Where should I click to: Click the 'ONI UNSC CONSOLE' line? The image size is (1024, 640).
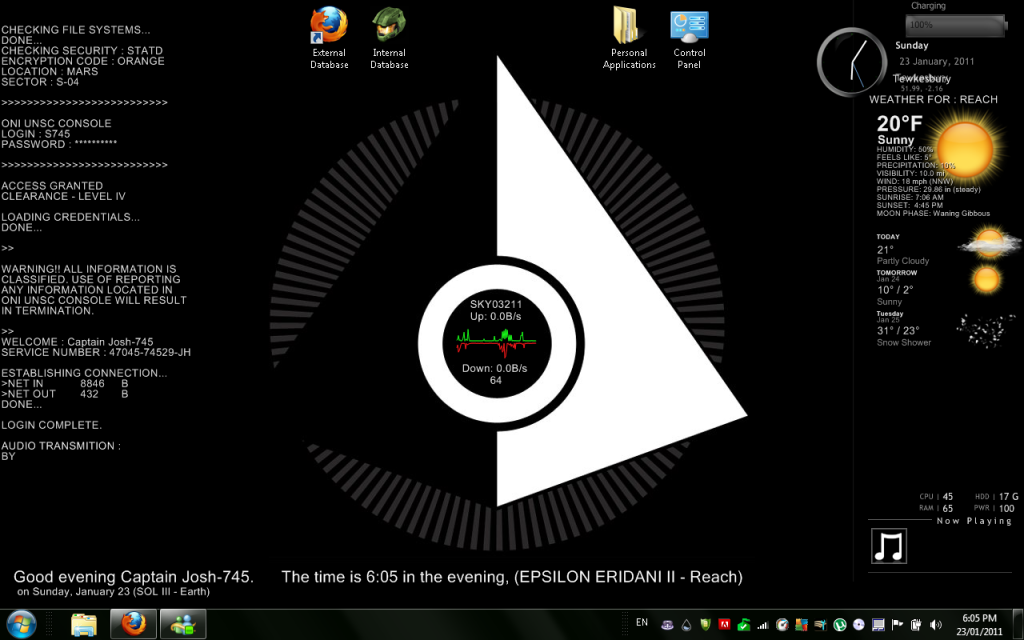tap(56, 123)
